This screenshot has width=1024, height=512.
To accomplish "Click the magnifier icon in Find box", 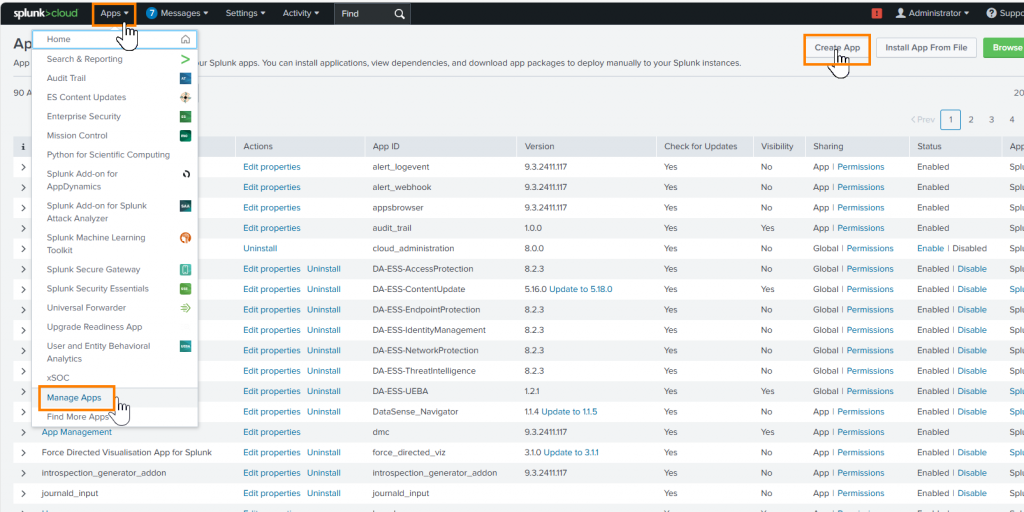I will (399, 14).
